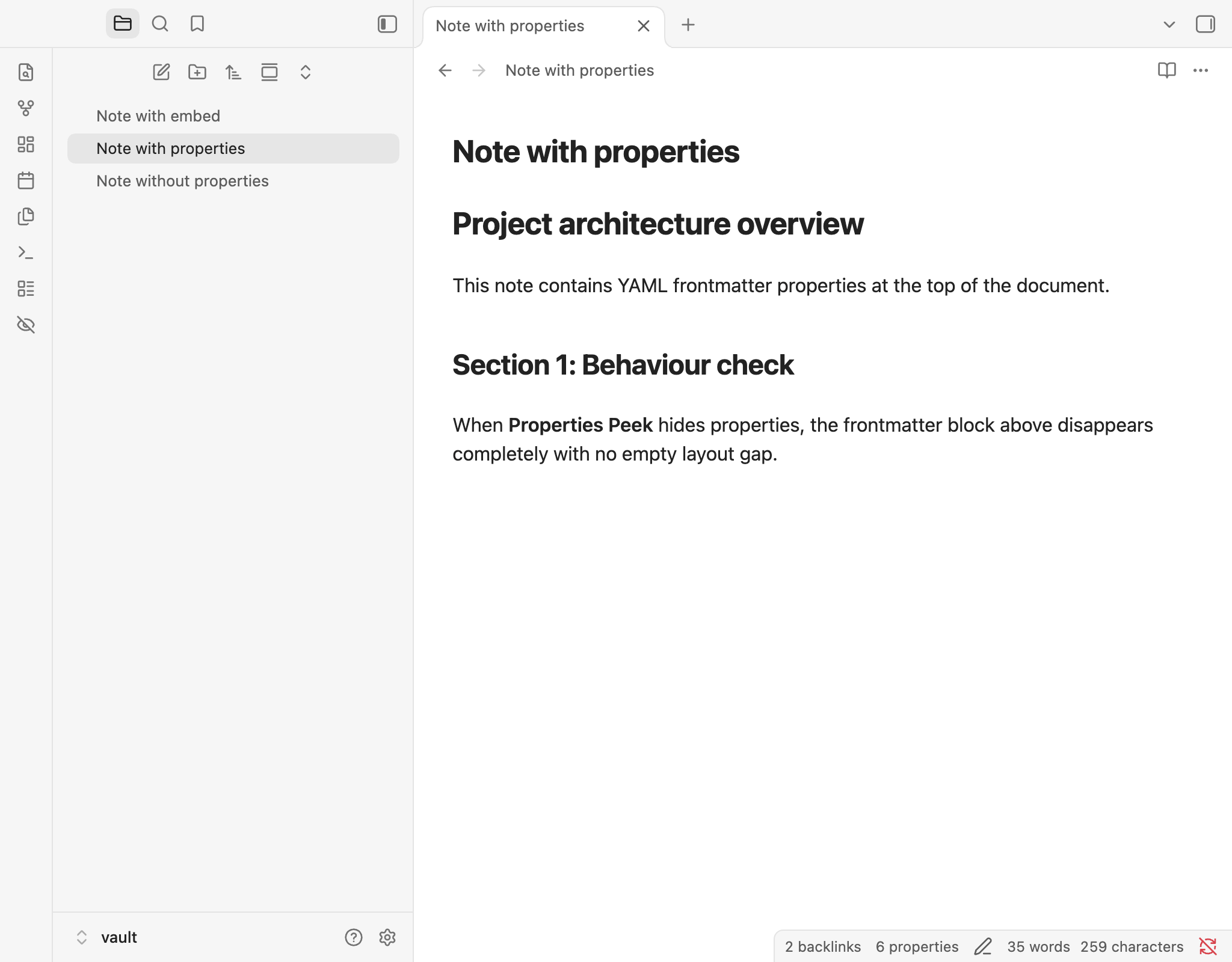Close the 'Note with properties' tab
This screenshot has width=1232, height=962.
[644, 26]
